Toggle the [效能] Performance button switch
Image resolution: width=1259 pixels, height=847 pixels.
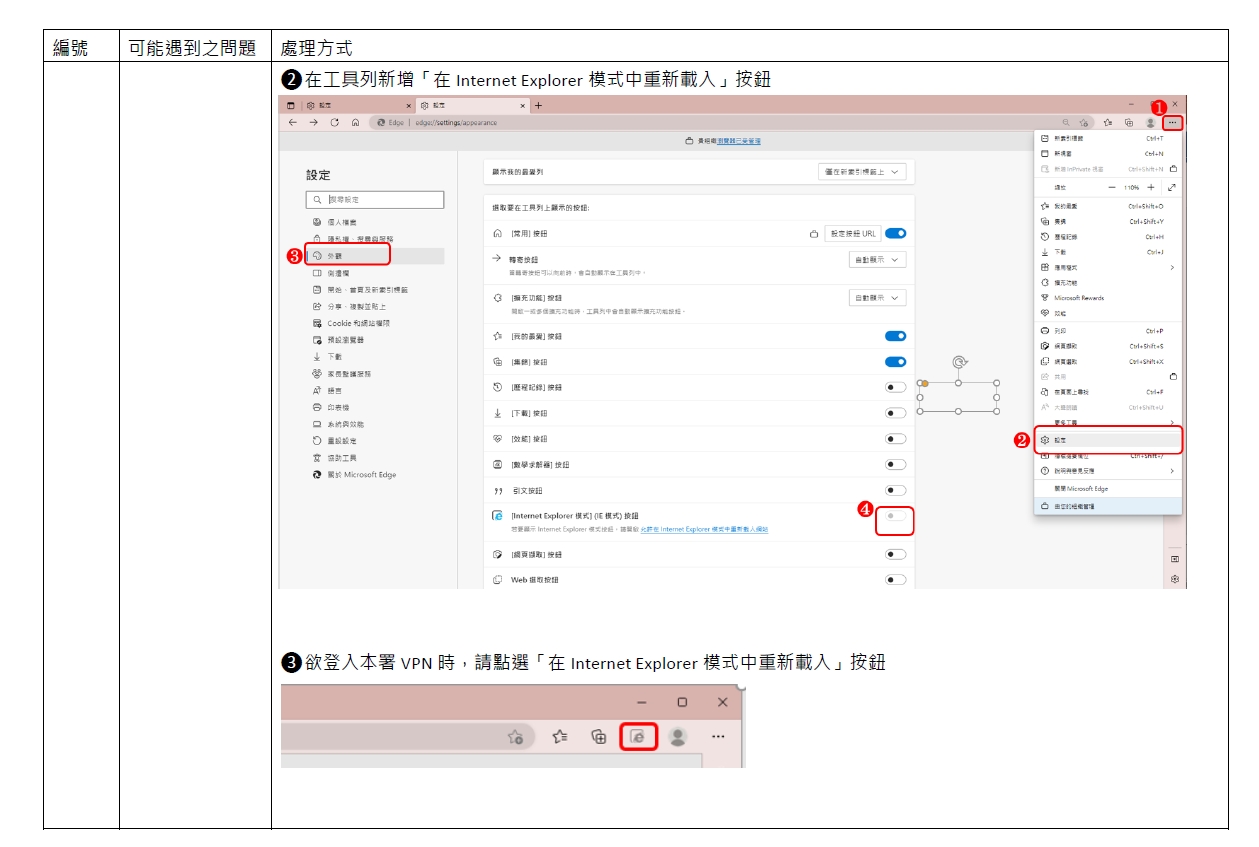coord(895,439)
